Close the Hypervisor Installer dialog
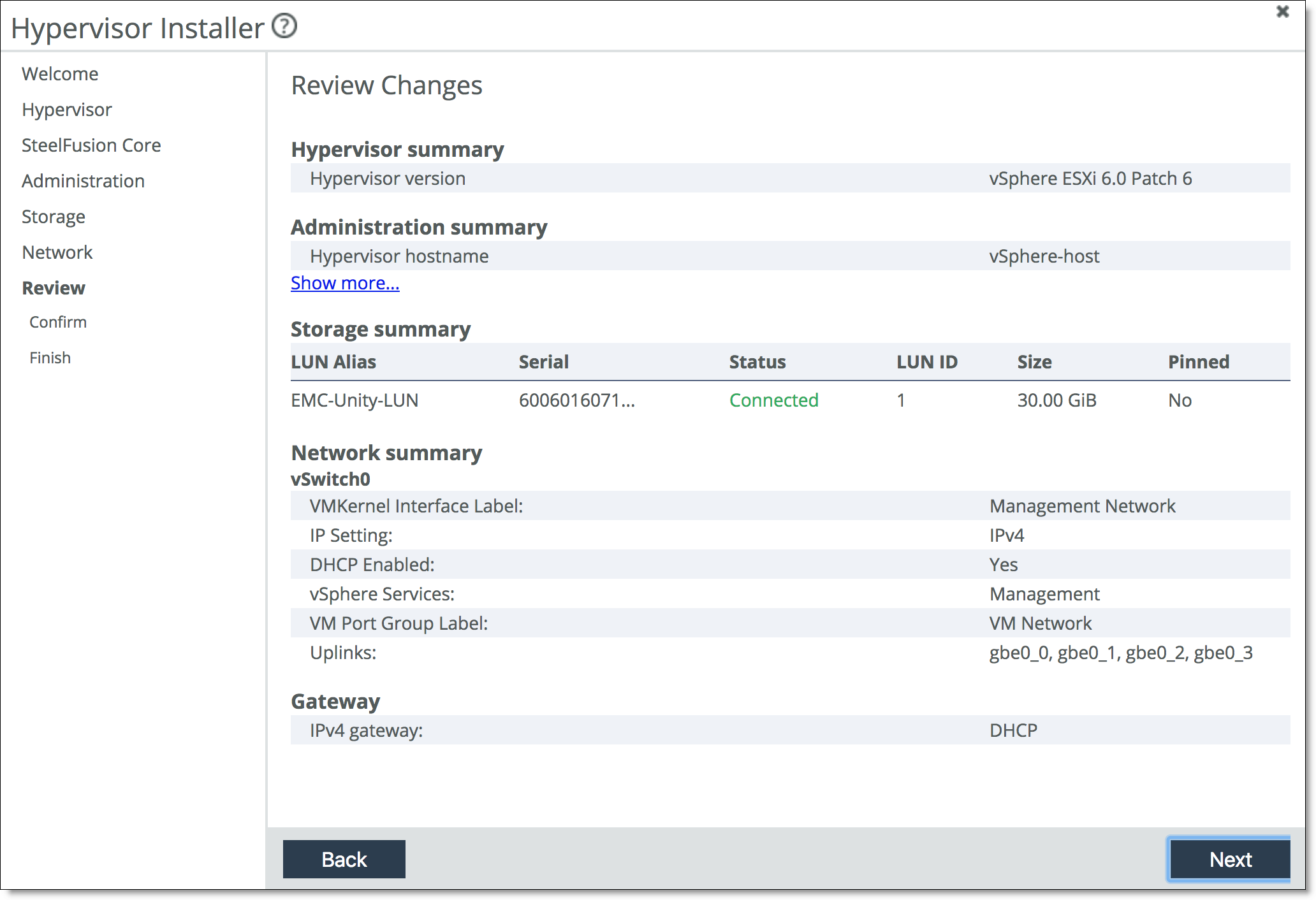 1283,11
